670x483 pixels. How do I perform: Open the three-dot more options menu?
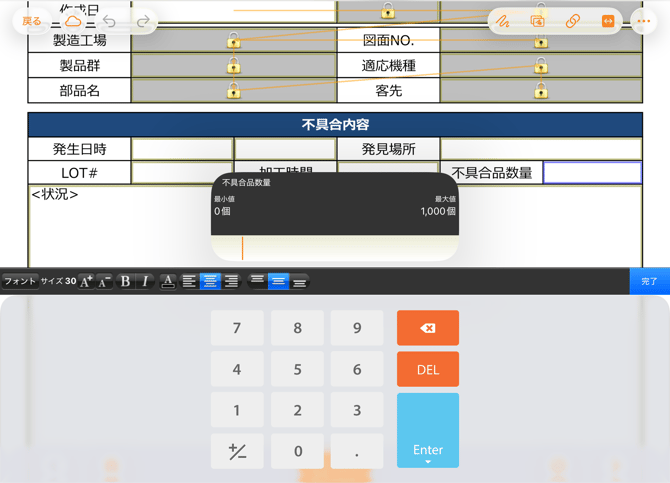[644, 21]
